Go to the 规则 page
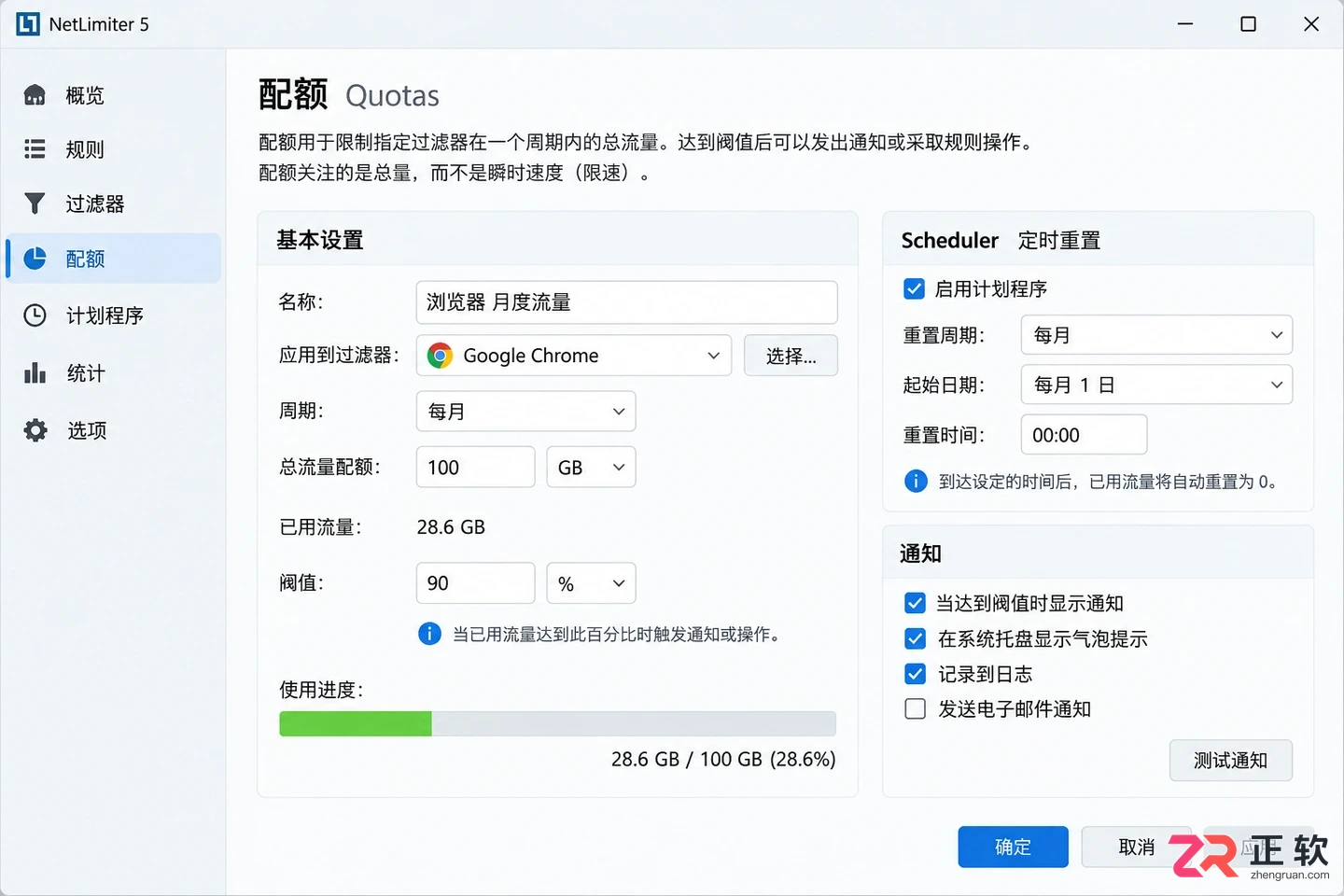The image size is (1344, 896). pos(114,149)
